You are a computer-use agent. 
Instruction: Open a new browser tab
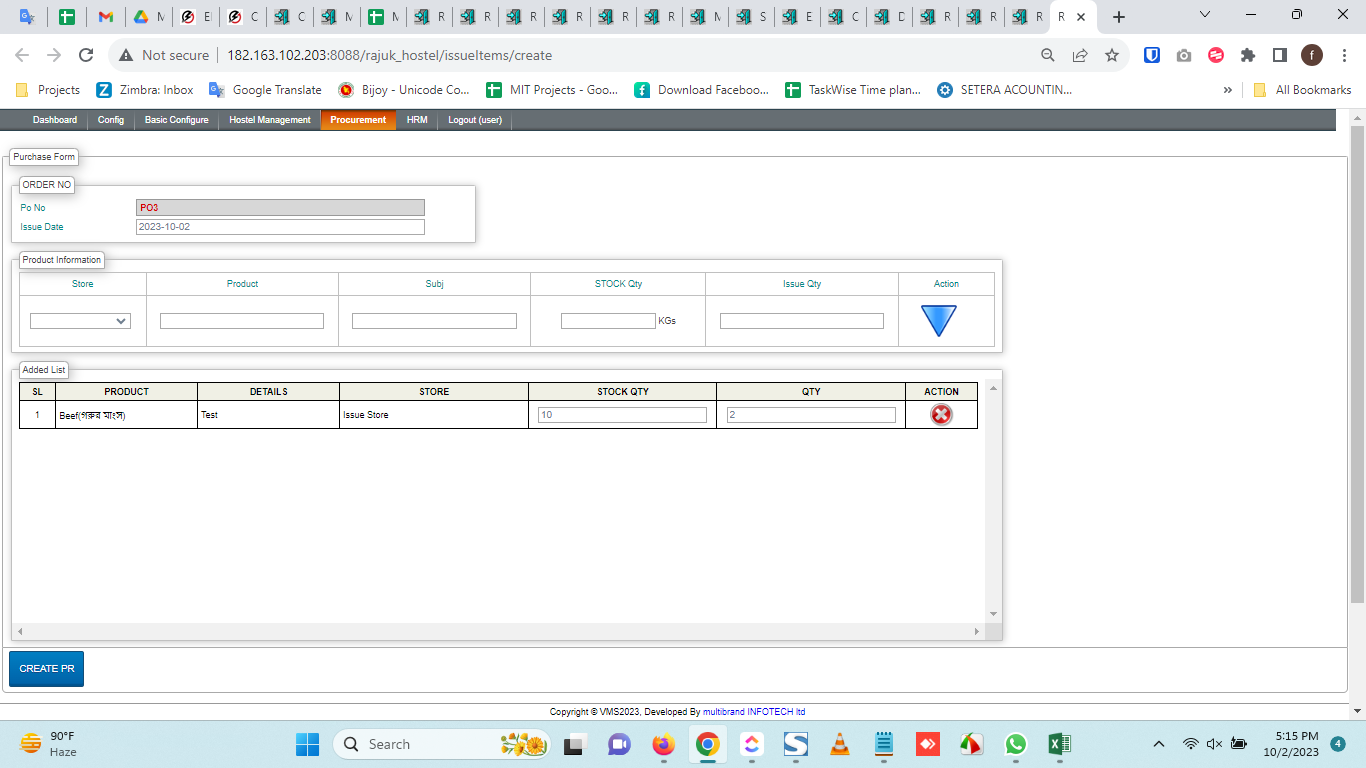(x=1119, y=17)
